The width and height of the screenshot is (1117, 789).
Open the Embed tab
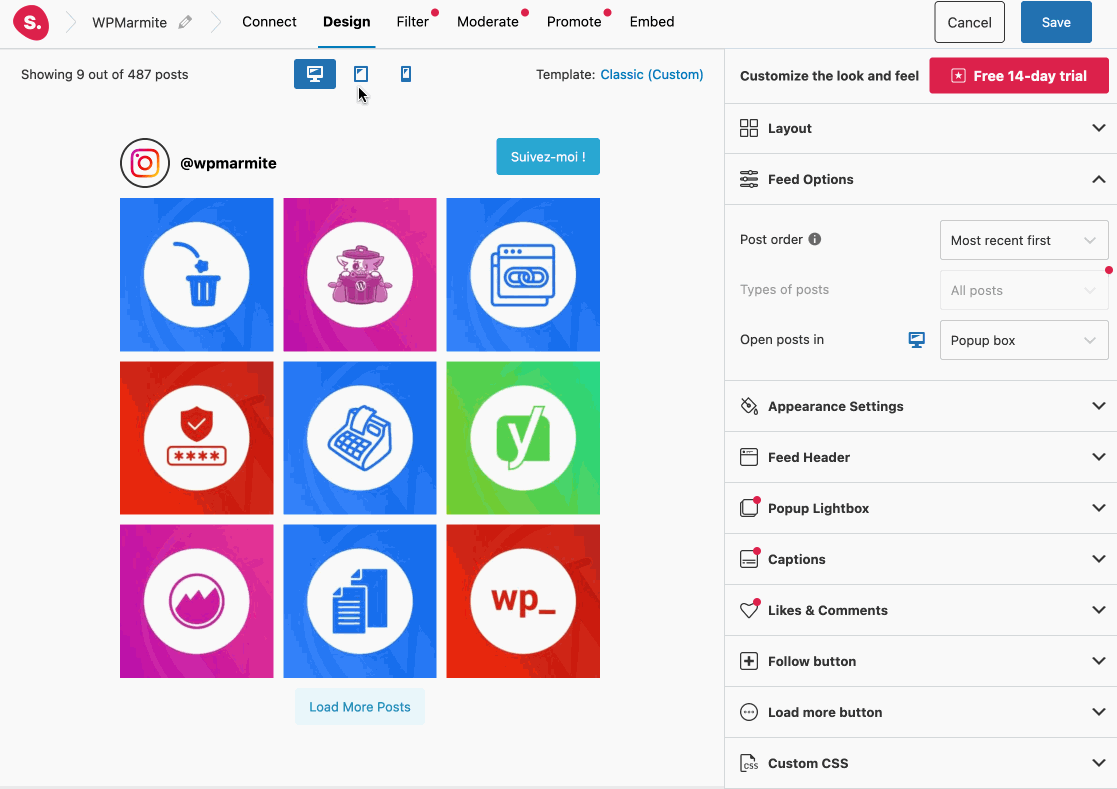coord(652,22)
